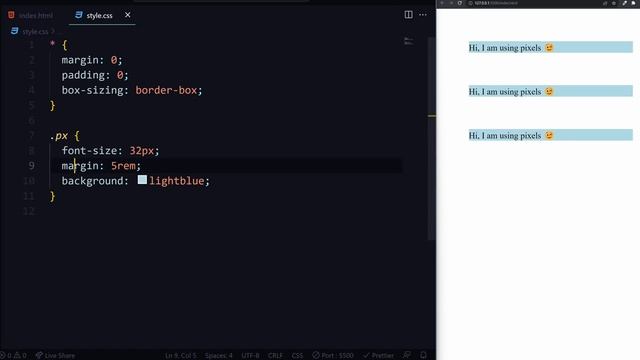The height and width of the screenshot is (360, 640).
Task: Change indentation via Spaces: 4
Action: click(x=219, y=356)
